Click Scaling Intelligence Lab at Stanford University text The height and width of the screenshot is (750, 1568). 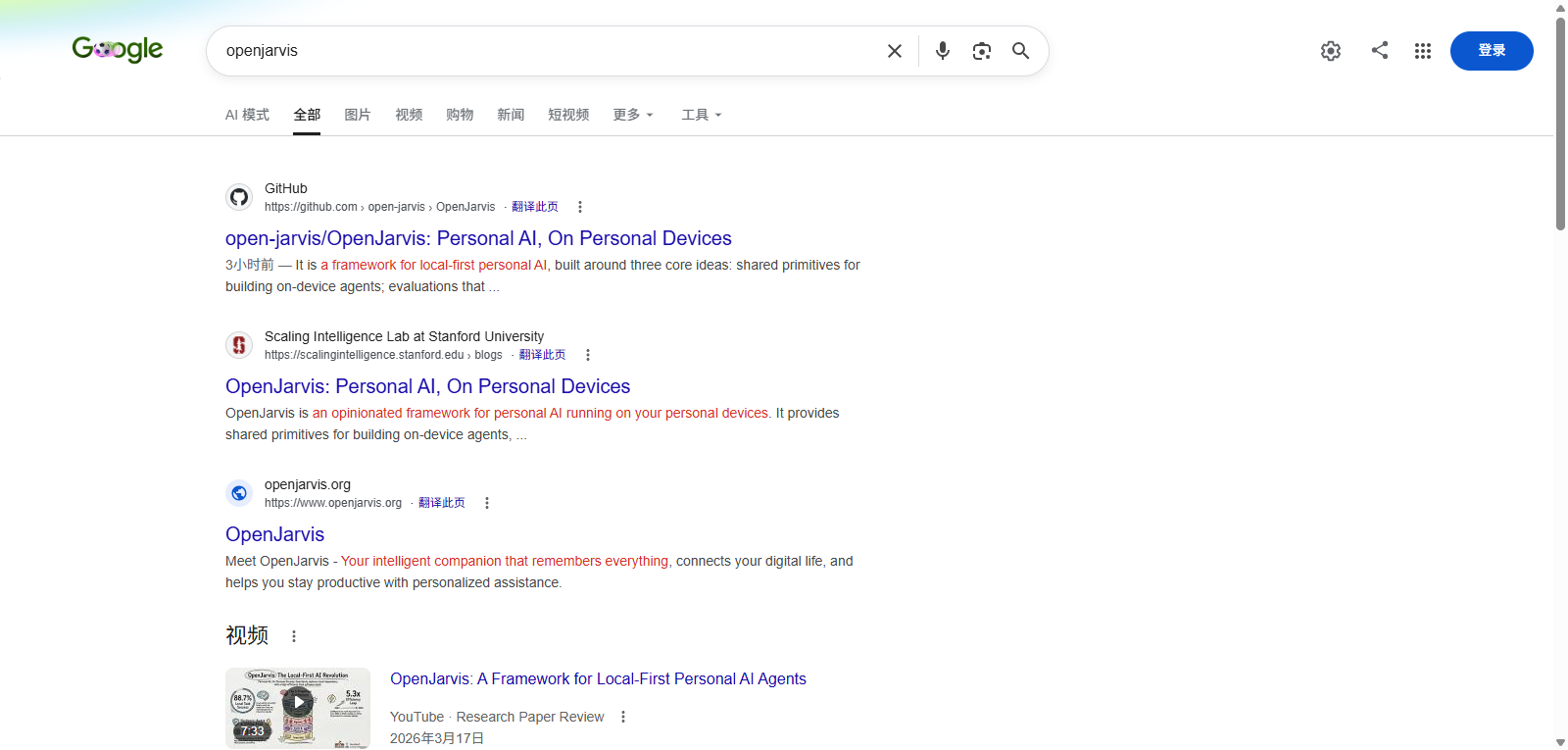click(x=404, y=336)
